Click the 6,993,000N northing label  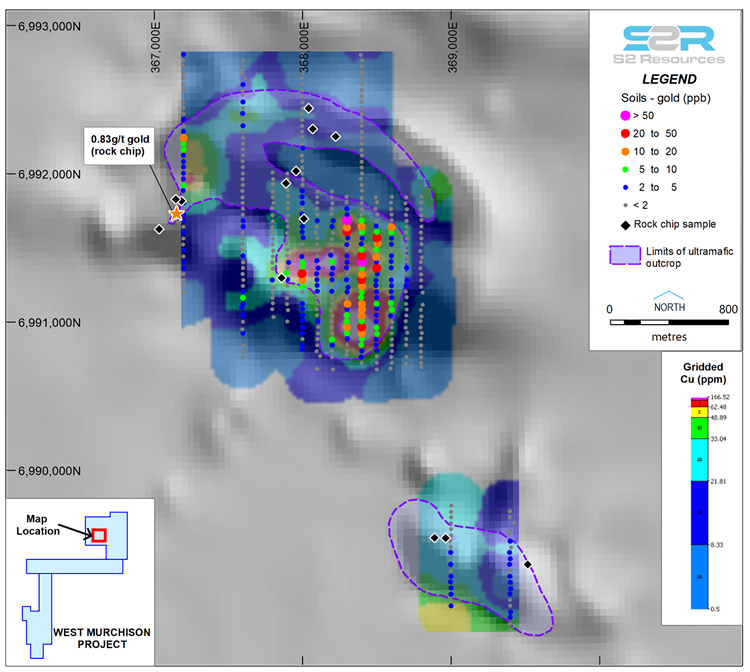49,26
